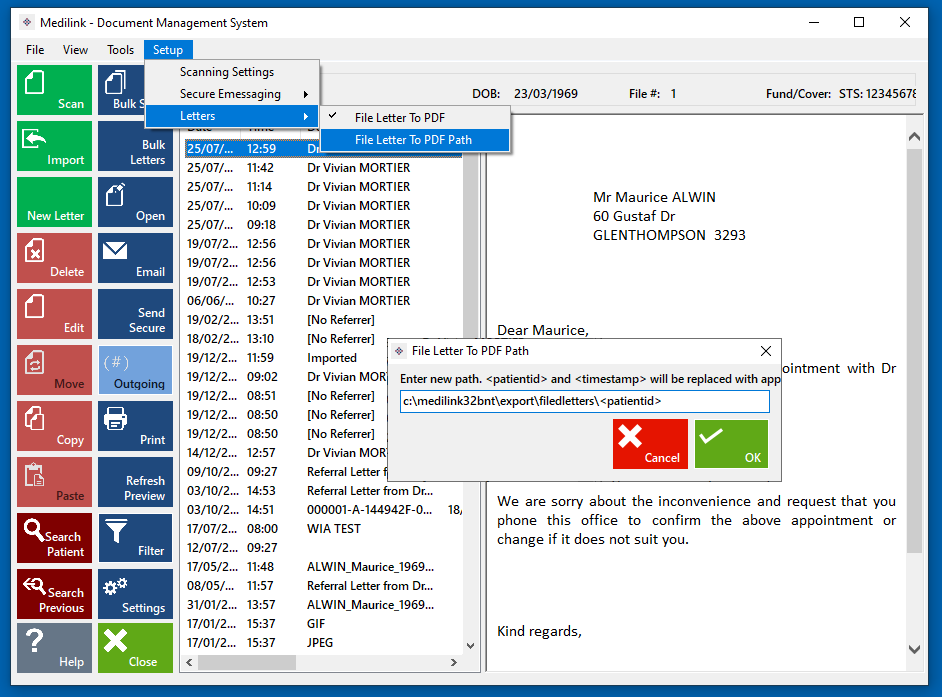
Task: Toggle the File Letter To PDF option
Action: (x=415, y=118)
